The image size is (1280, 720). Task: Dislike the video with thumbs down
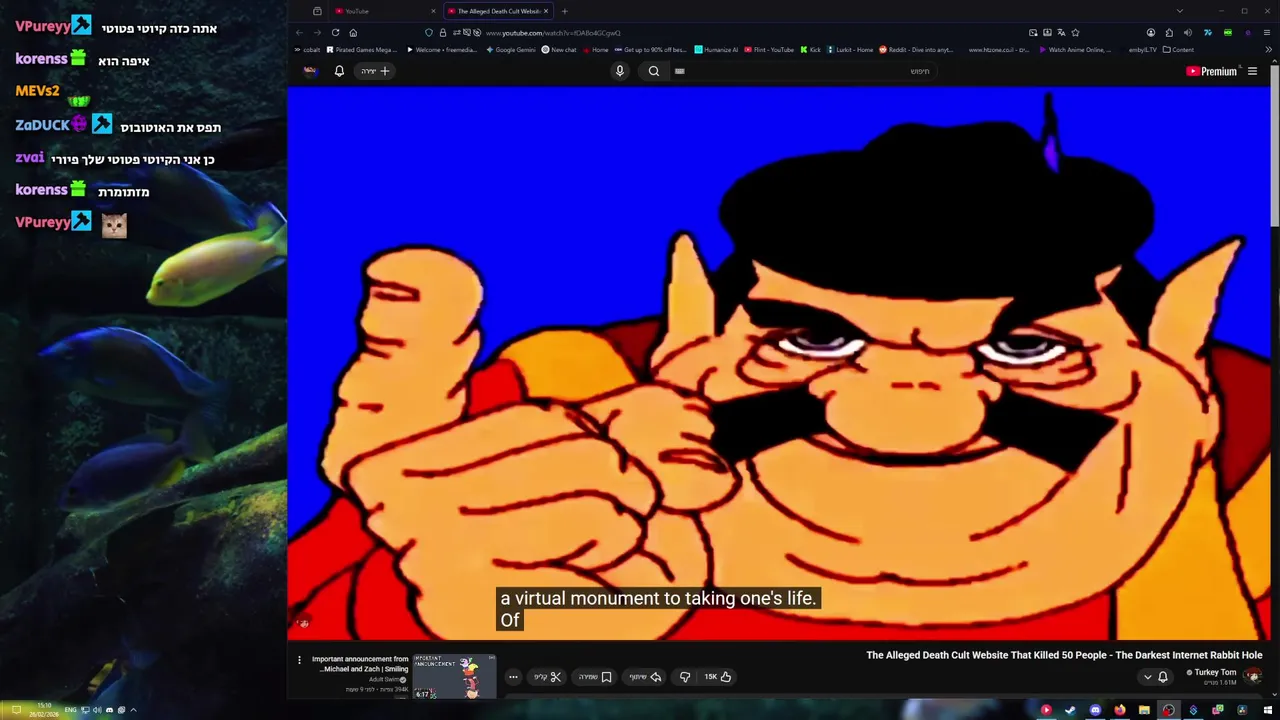pos(685,677)
